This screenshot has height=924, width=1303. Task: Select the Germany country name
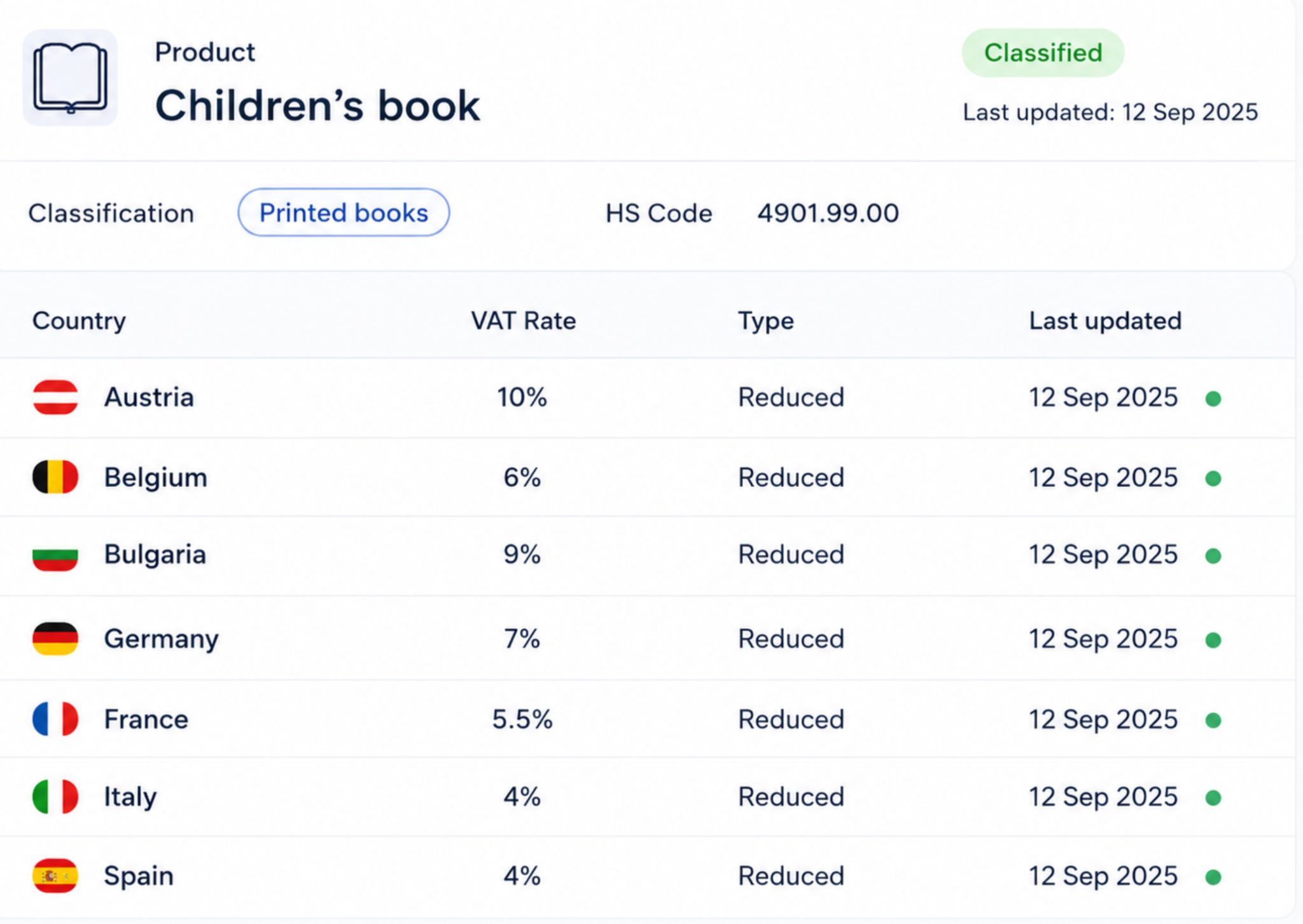tap(162, 639)
